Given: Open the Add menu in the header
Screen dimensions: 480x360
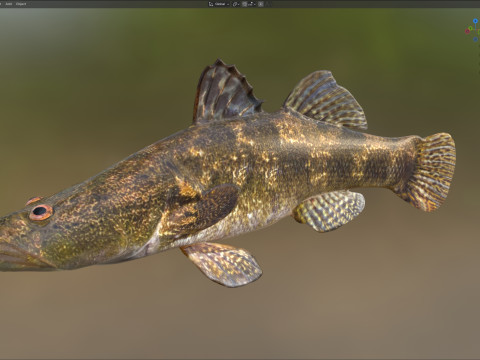Looking at the screenshot, I should [x=9, y=4].
